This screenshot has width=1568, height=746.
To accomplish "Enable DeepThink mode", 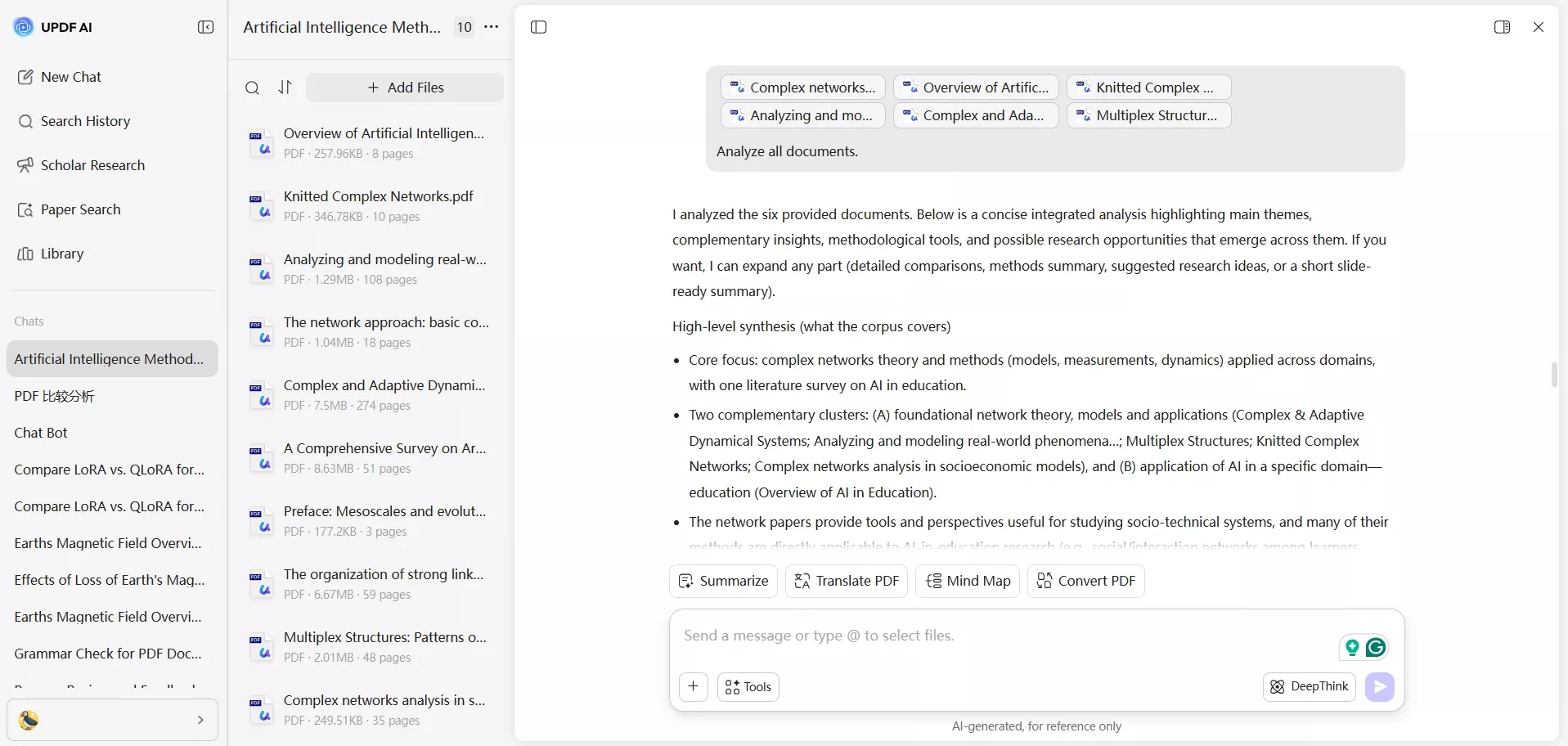I will (1309, 687).
